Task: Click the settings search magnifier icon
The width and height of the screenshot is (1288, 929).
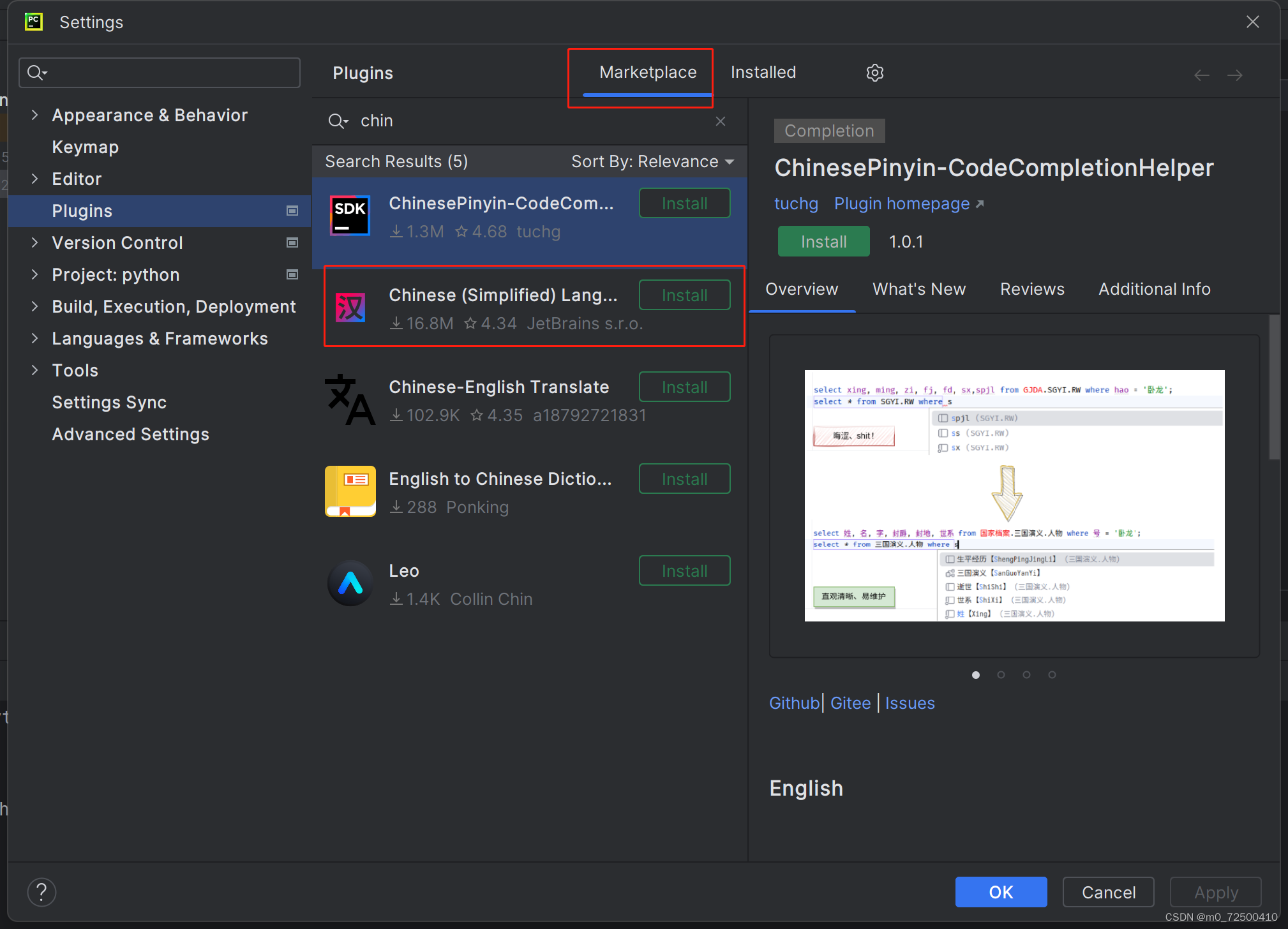Action: [x=37, y=73]
